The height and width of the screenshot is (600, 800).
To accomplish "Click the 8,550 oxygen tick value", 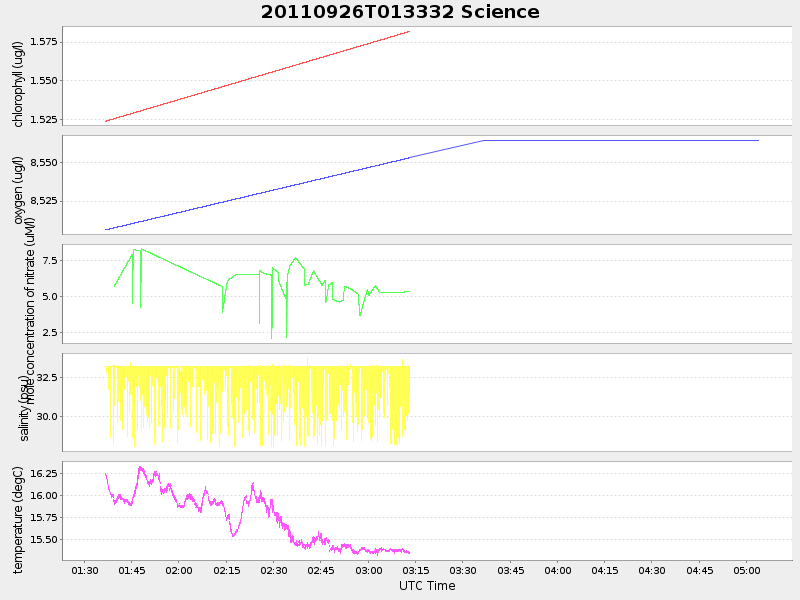I will click(x=44, y=163).
